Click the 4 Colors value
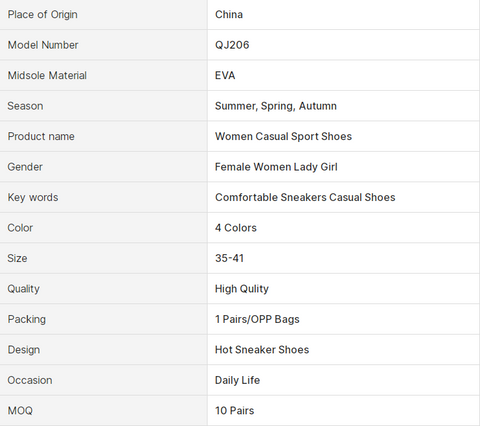 [236, 228]
